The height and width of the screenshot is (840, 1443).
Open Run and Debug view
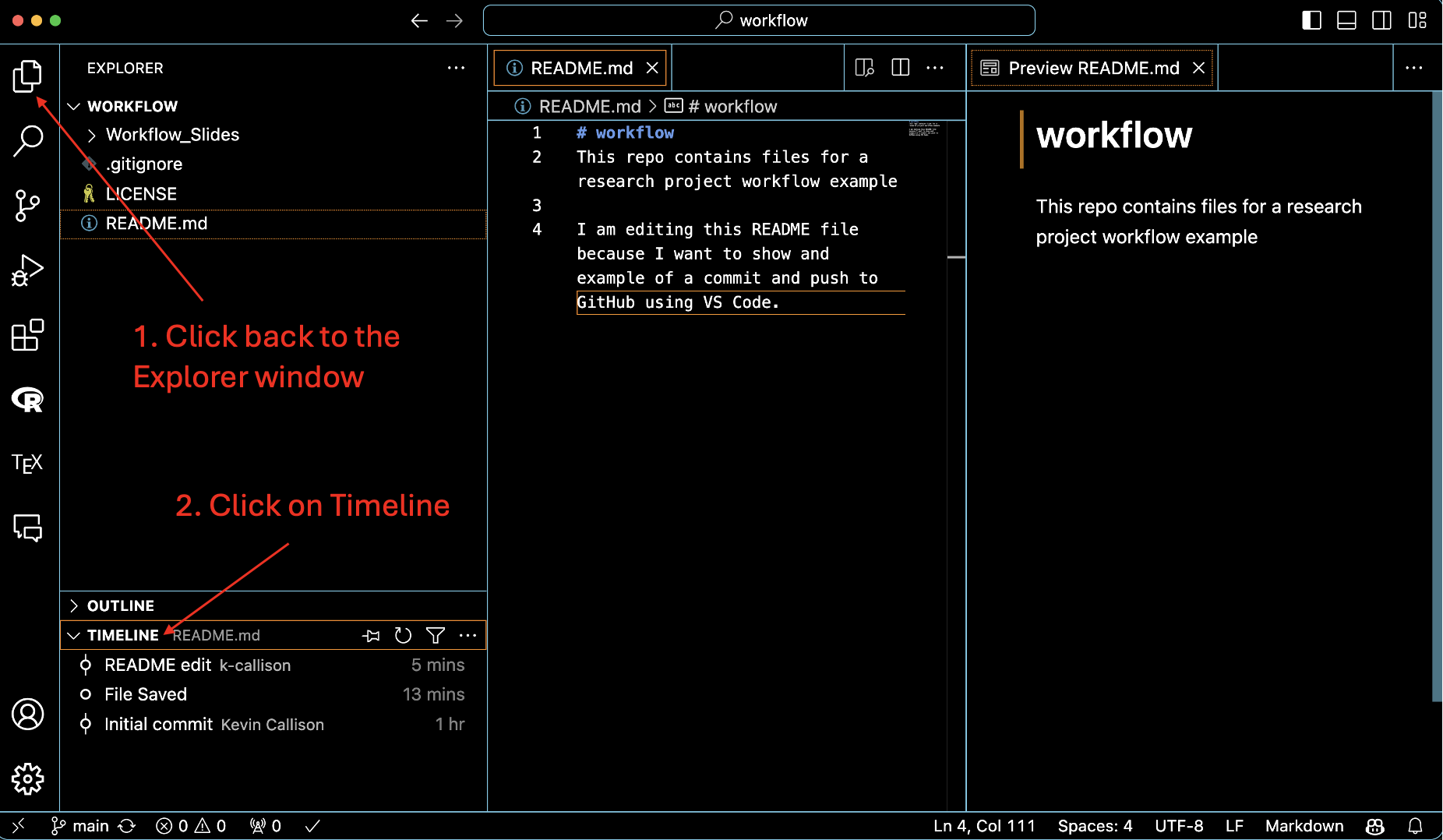pos(28,270)
